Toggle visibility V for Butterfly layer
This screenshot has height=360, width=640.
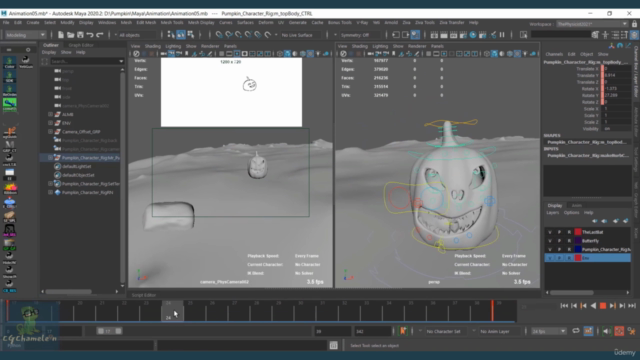(x=550, y=241)
